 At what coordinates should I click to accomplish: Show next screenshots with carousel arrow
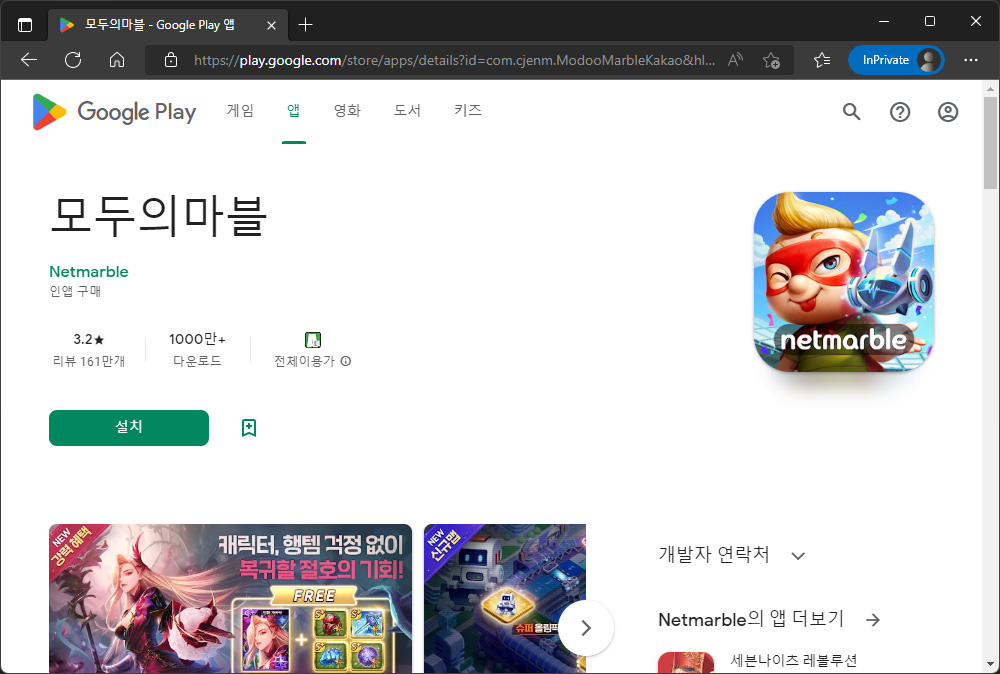(x=586, y=628)
